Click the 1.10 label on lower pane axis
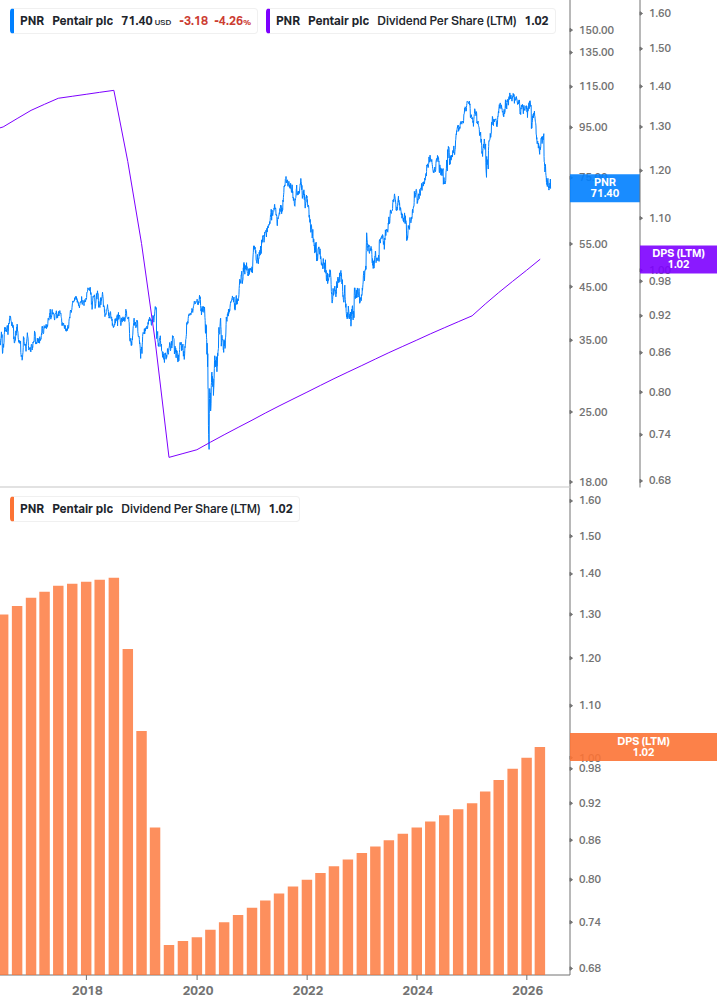Image resolution: width=717 pixels, height=1005 pixels. tap(590, 705)
